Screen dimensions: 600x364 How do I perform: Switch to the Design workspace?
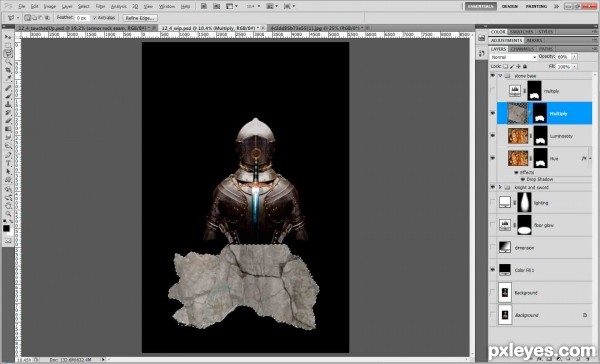510,7
